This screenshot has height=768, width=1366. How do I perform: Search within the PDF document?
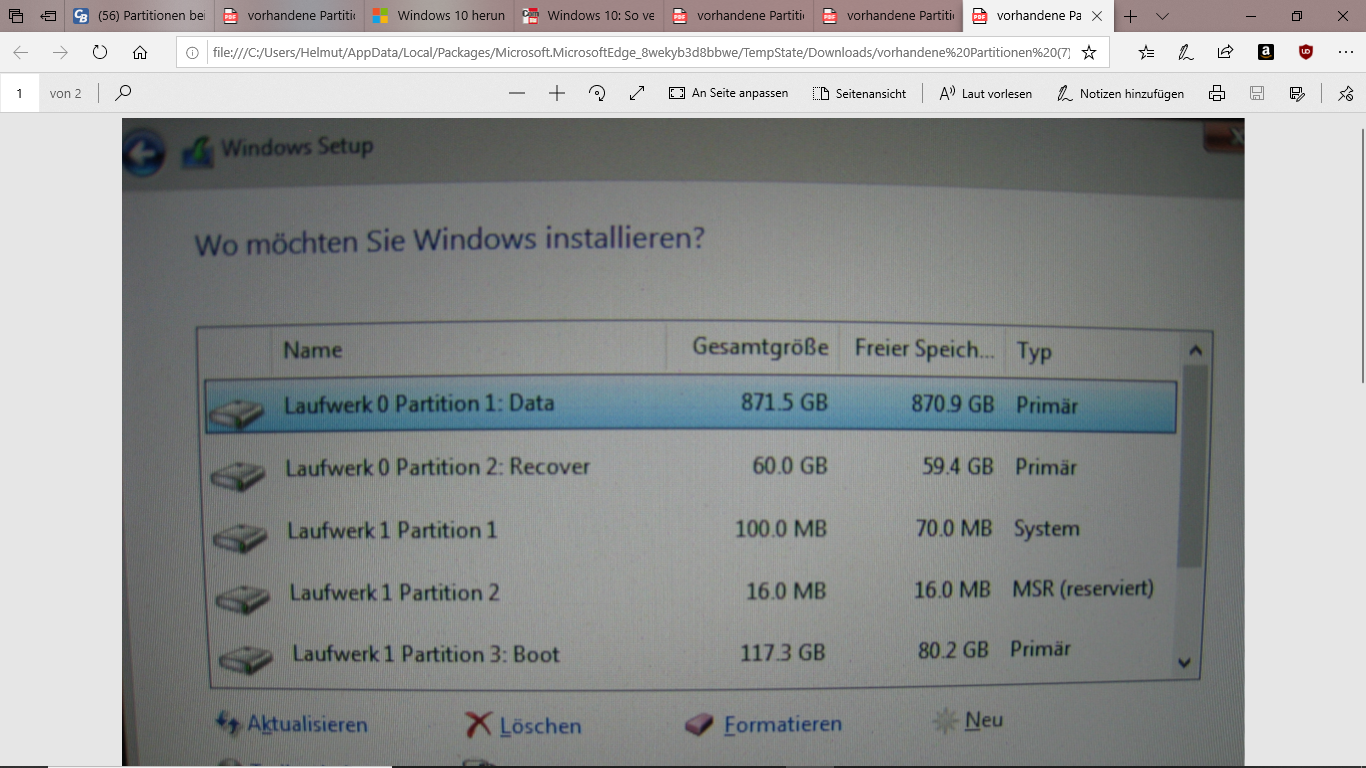click(123, 93)
